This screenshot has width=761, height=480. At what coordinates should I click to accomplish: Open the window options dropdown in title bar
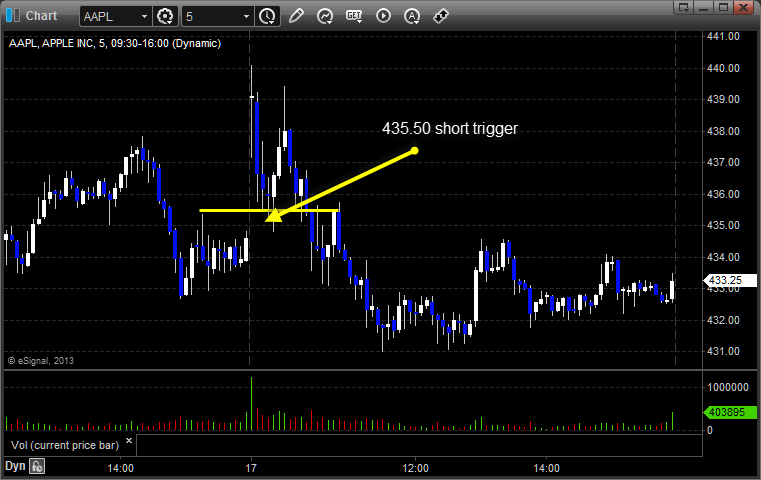(x=684, y=7)
